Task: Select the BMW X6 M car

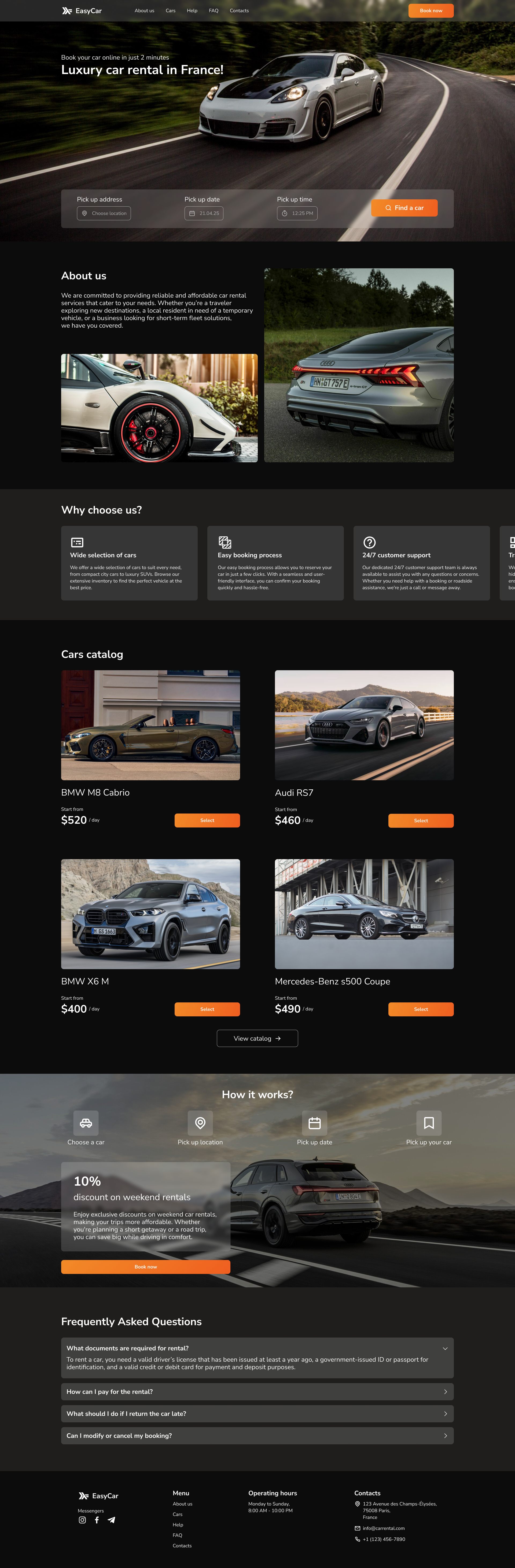Action: click(207, 1009)
